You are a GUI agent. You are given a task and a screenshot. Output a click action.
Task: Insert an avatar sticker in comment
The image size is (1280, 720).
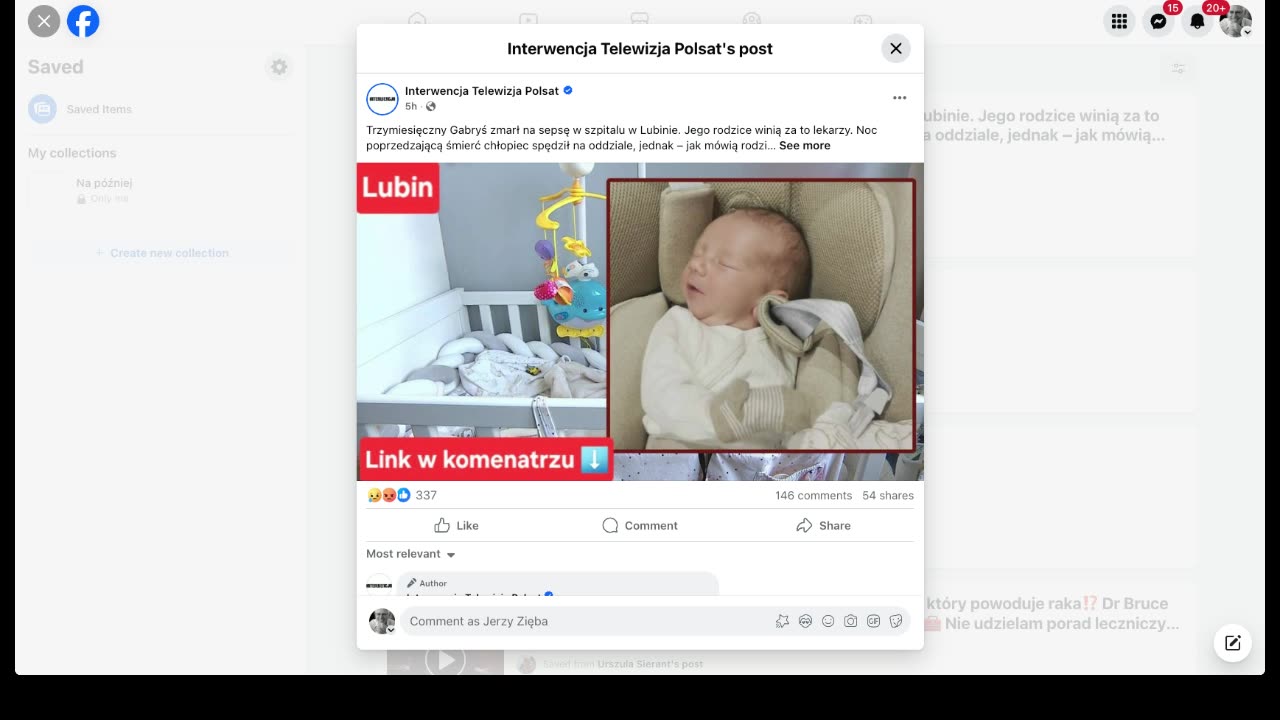tap(805, 621)
